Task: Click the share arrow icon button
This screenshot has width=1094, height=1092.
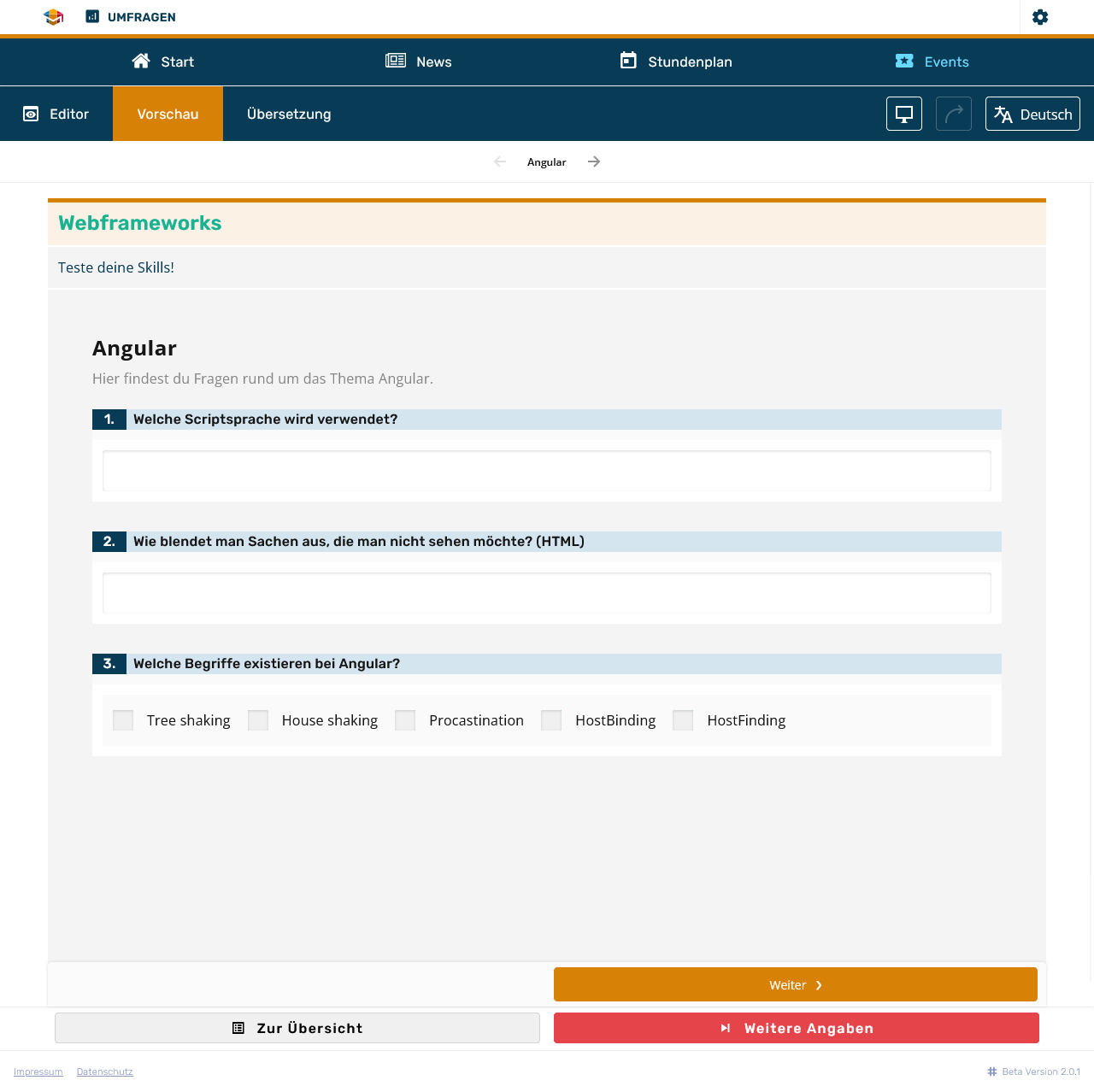Action: pyautogui.click(x=954, y=114)
